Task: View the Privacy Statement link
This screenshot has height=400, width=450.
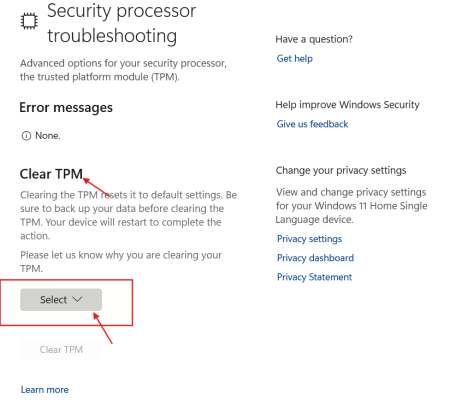Action: click(314, 277)
